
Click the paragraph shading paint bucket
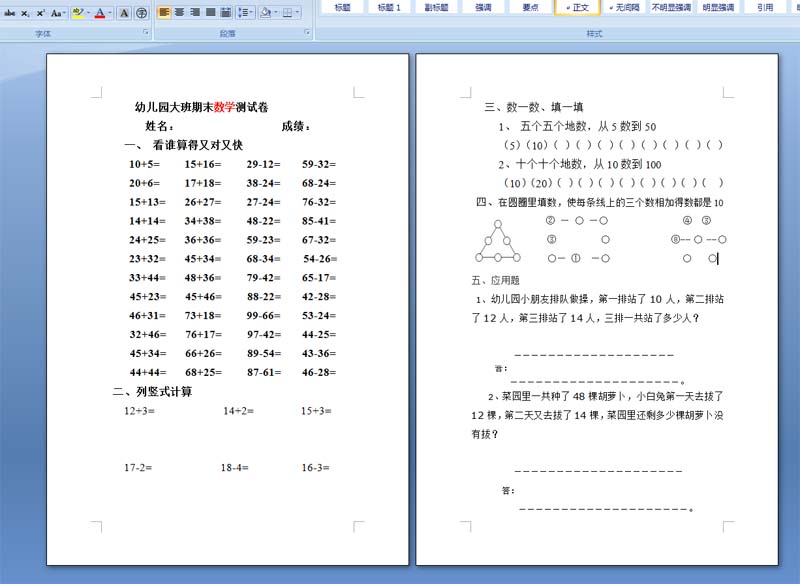click(265, 12)
